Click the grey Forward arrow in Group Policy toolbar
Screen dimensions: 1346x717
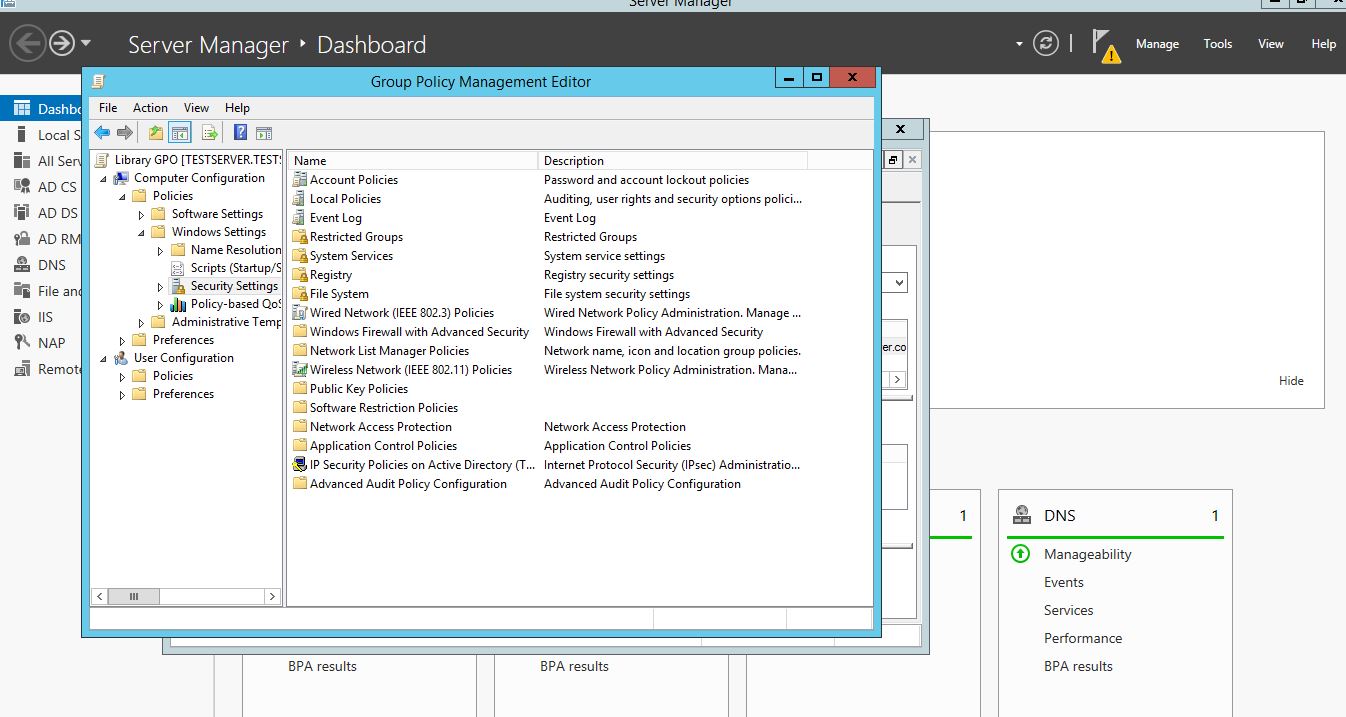click(x=125, y=132)
